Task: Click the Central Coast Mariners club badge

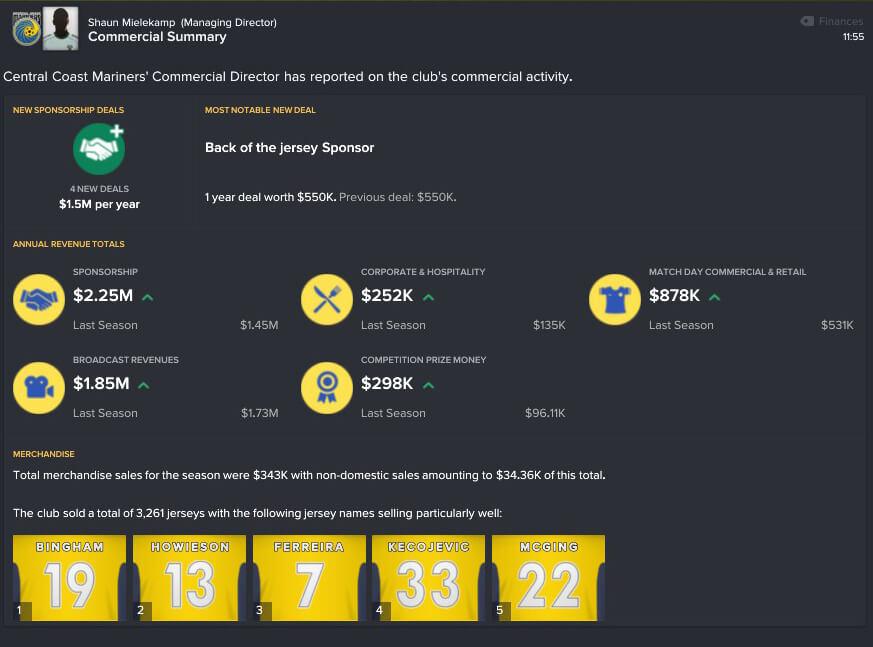Action: point(26,29)
